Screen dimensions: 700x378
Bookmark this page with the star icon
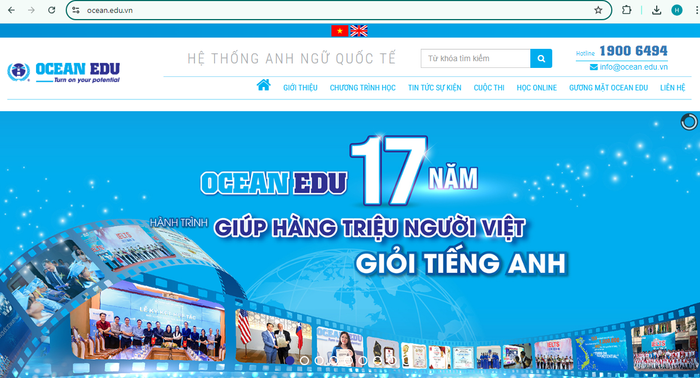[x=598, y=10]
